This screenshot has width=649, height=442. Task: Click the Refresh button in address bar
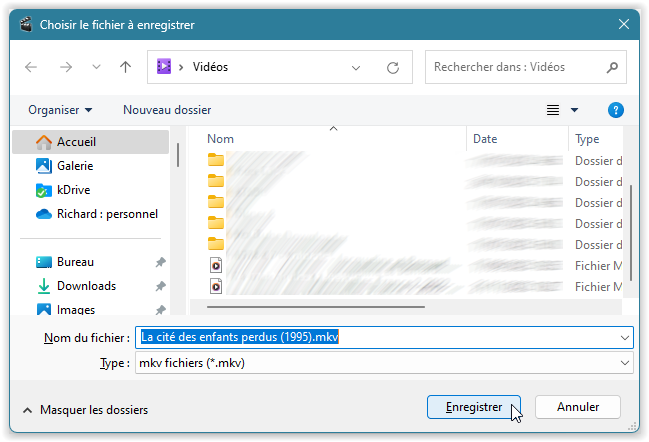tap(393, 67)
